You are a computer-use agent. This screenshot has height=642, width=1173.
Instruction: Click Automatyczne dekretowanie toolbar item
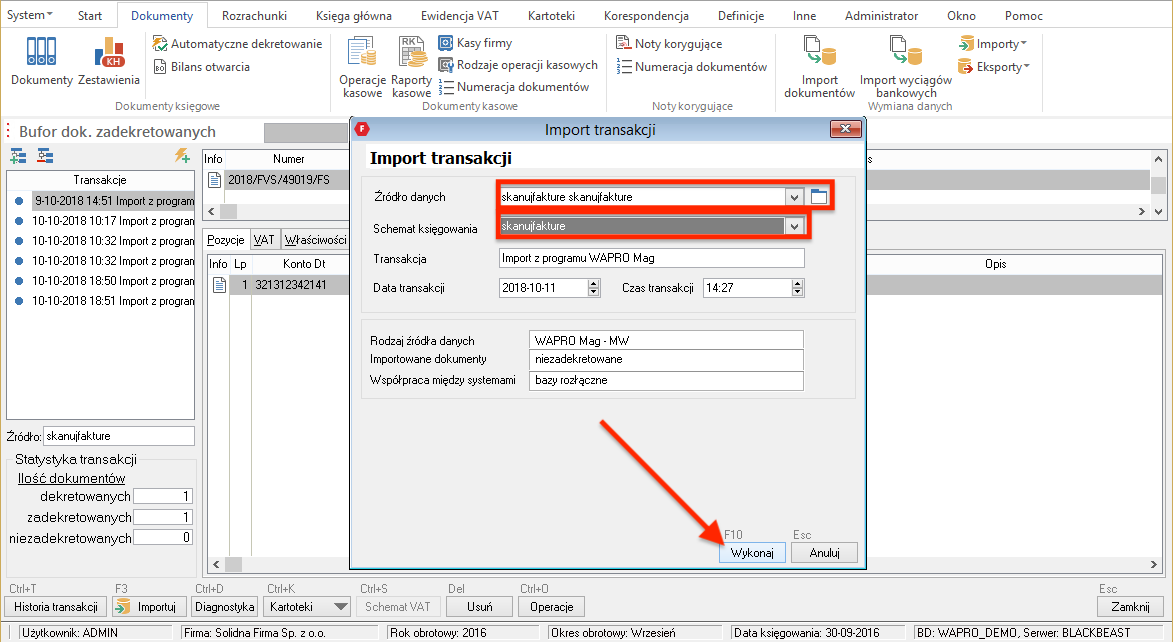(237, 44)
